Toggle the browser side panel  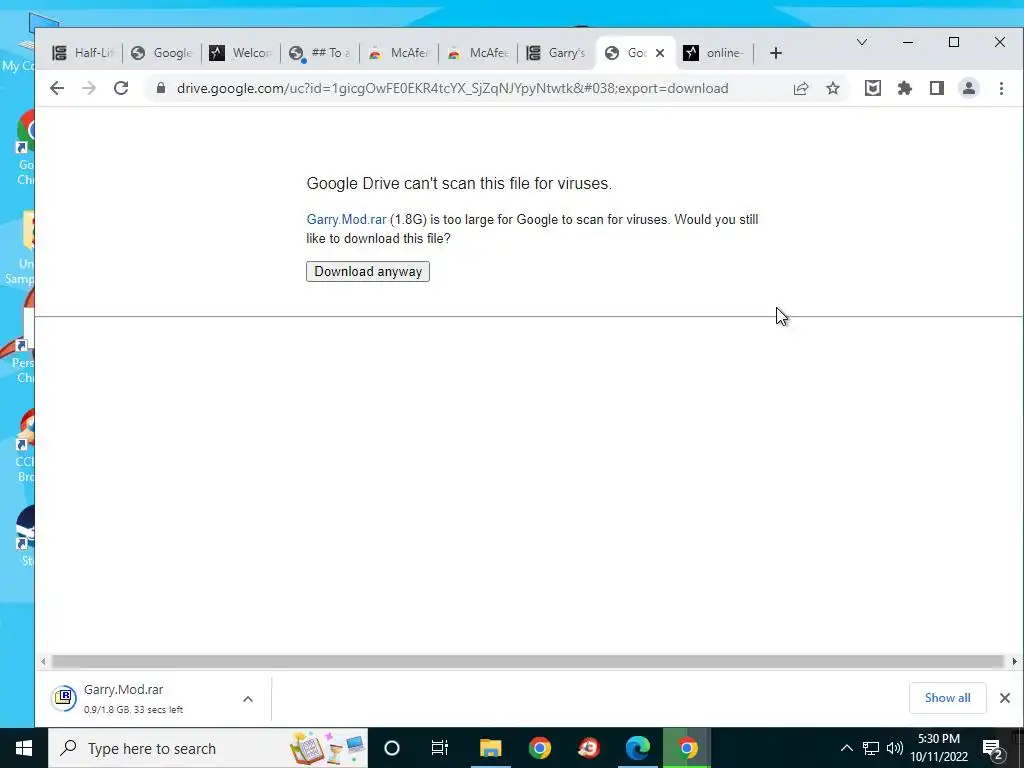(x=936, y=88)
